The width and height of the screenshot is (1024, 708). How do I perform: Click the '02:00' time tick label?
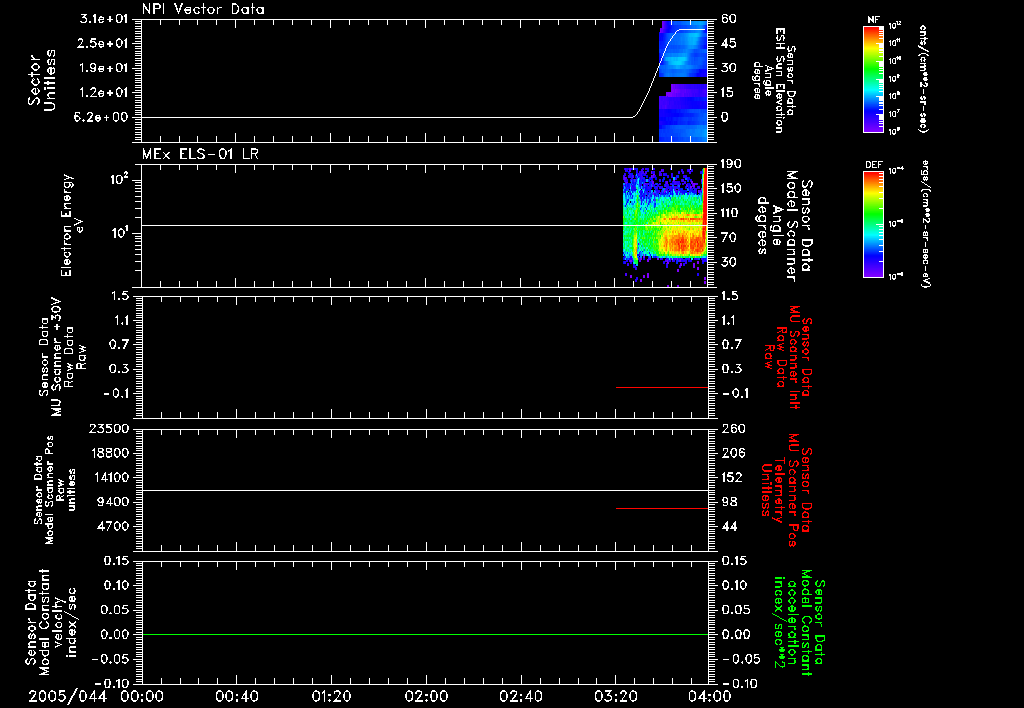[426, 696]
